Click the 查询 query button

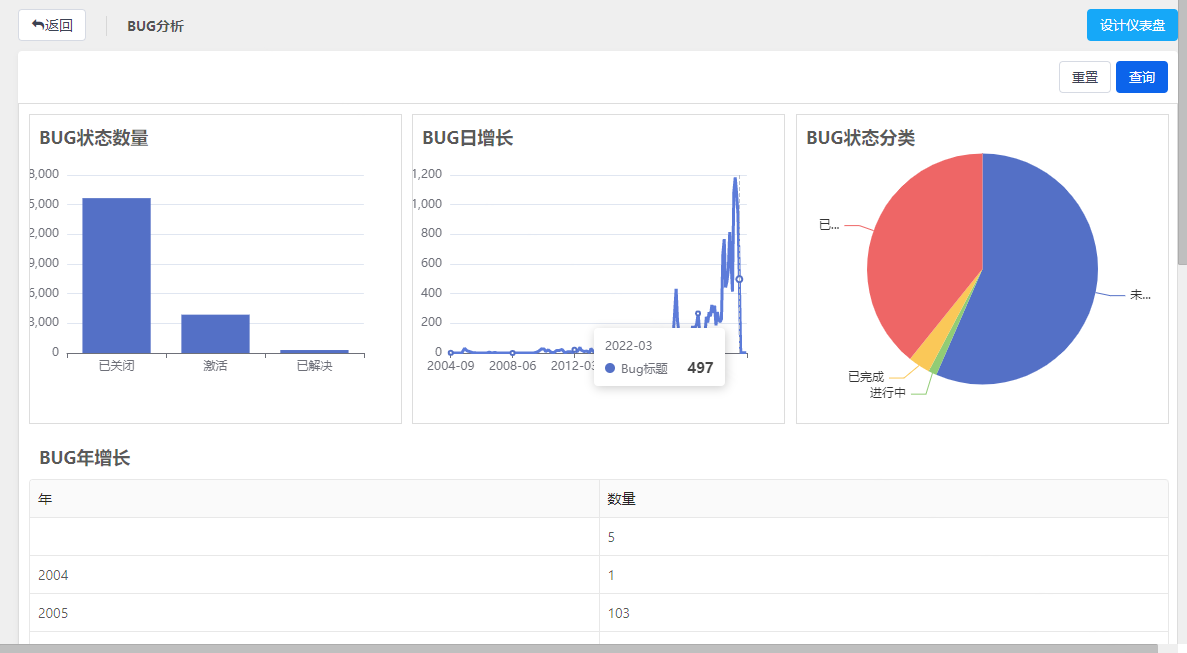point(1141,77)
